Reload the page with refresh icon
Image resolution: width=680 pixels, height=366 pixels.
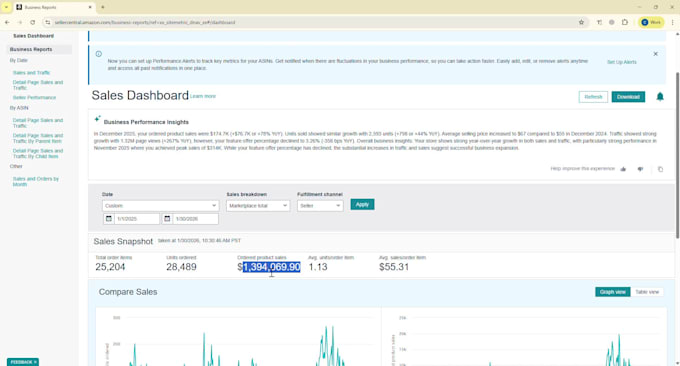pyautogui.click(x=33, y=22)
